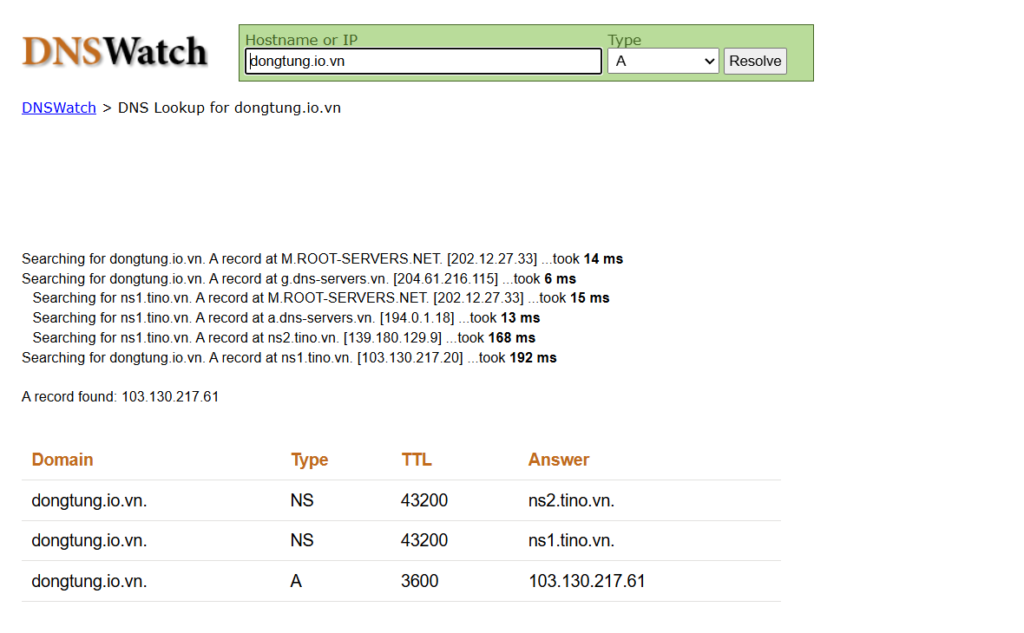1024x633 pixels.
Task: Click the ns2.tino.vn. answer cell
Action: [x=571, y=501]
